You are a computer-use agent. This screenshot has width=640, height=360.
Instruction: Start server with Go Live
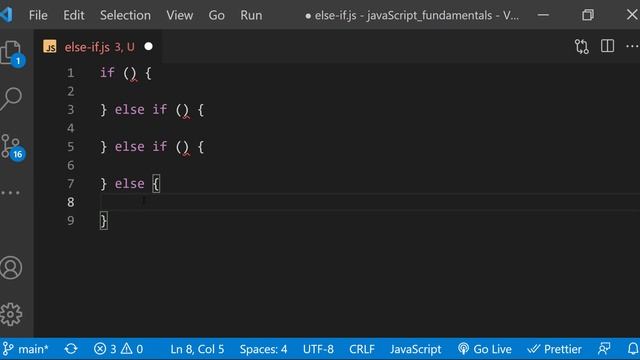484,349
